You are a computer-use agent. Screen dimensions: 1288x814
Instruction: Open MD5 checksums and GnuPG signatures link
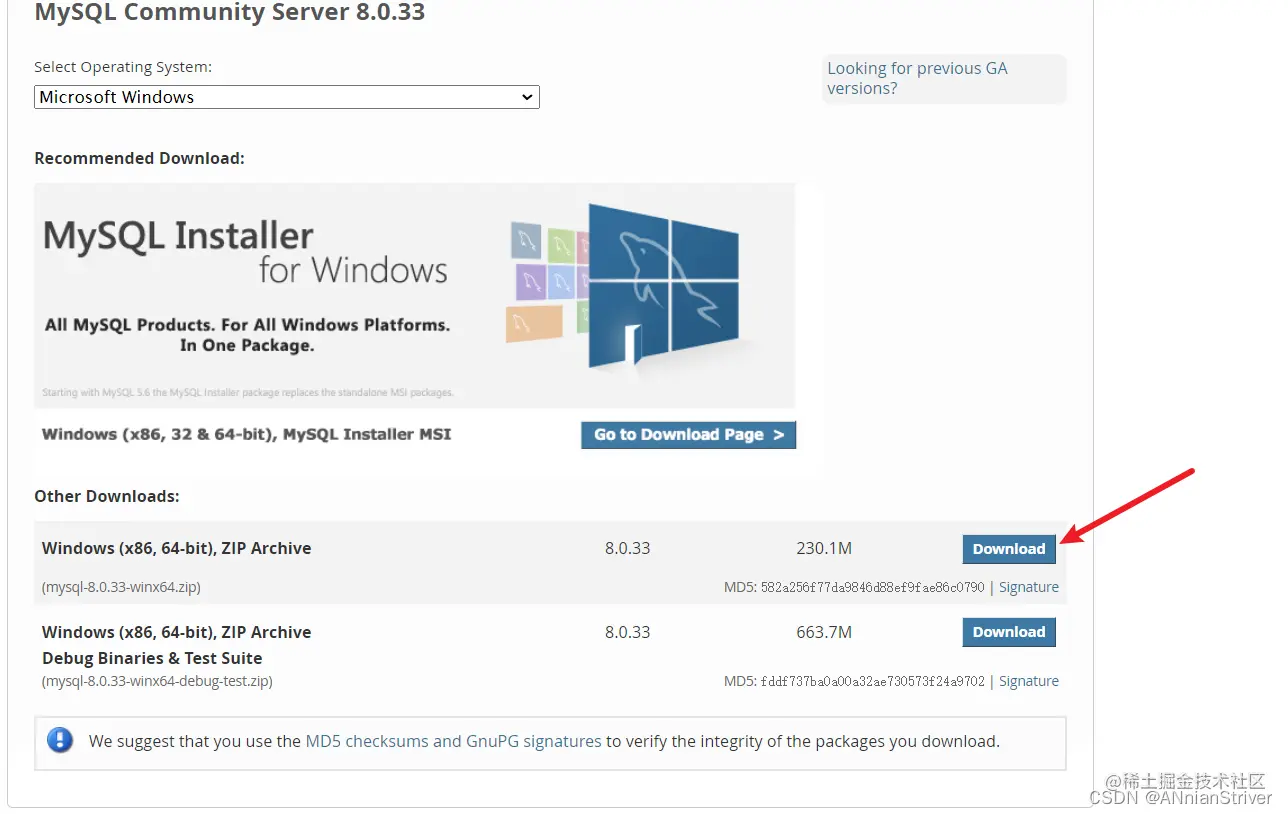(x=453, y=742)
